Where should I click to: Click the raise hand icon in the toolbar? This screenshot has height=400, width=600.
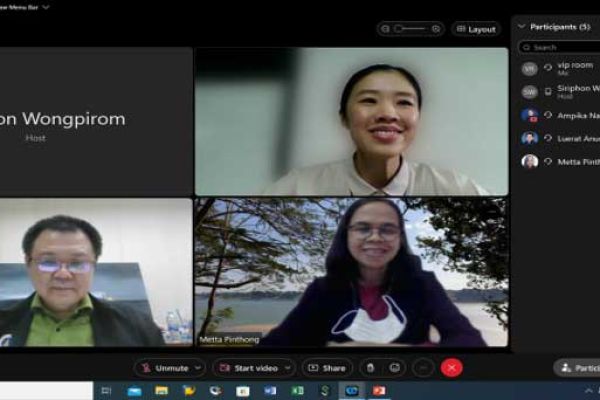click(369, 368)
